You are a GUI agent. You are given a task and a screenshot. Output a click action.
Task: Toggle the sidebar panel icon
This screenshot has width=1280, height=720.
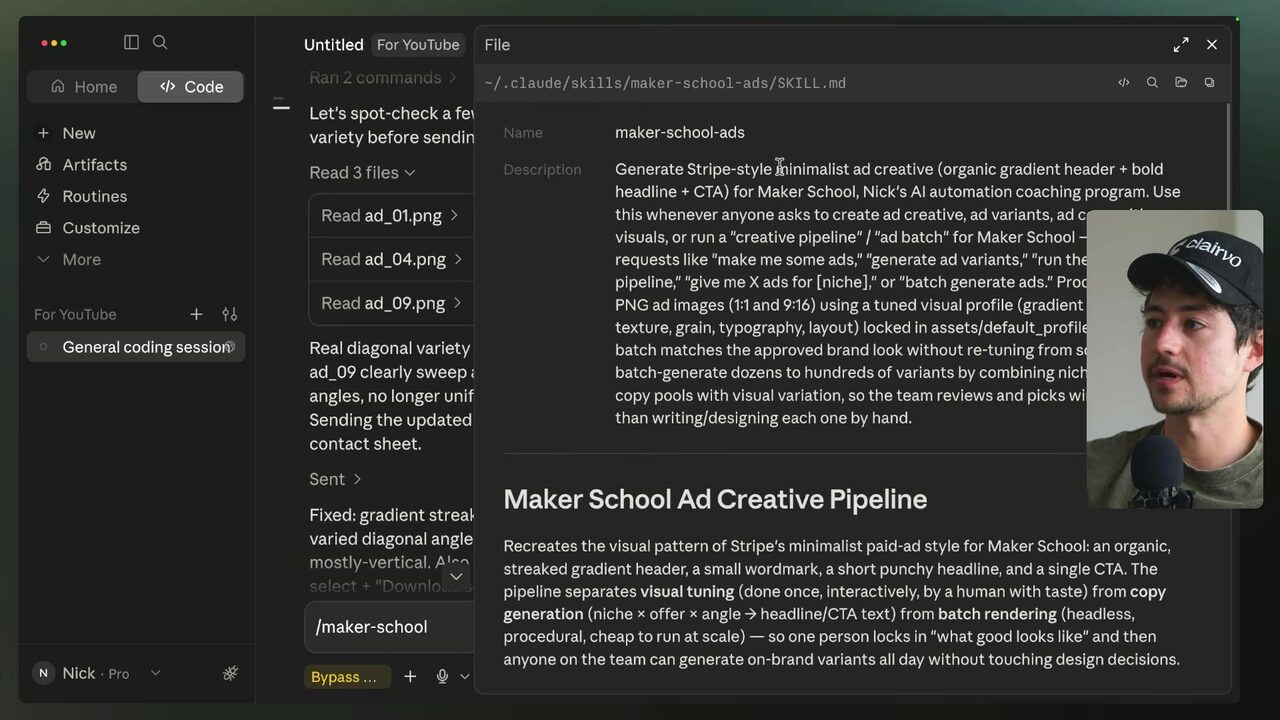(131, 42)
